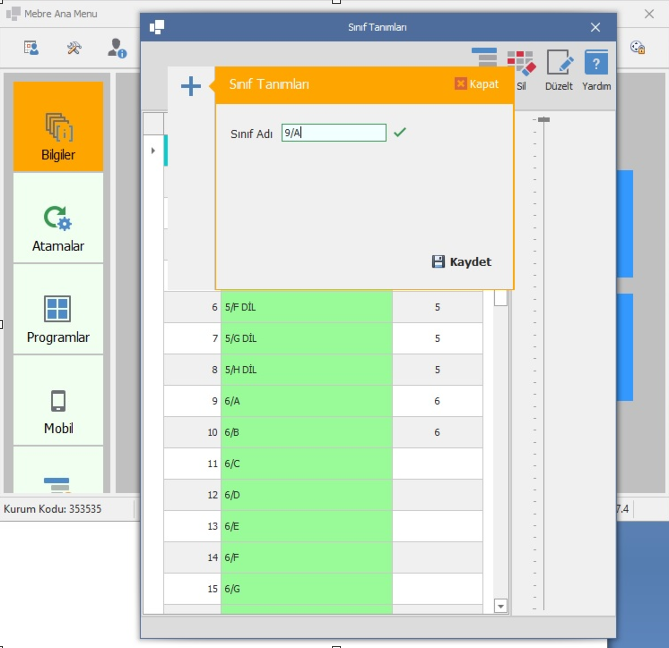Click the Sınıf Tanımları window title icon

pos(157,27)
